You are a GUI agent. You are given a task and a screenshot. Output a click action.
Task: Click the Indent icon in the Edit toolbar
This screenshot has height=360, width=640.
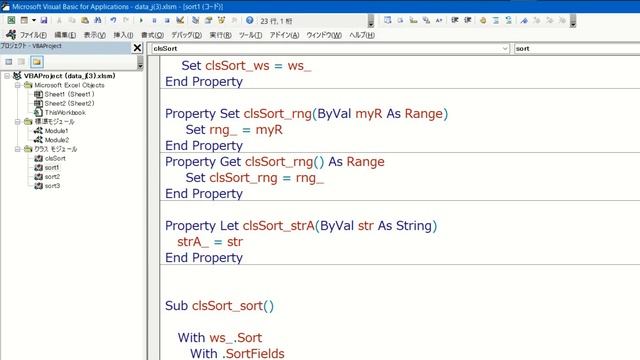(455, 20)
